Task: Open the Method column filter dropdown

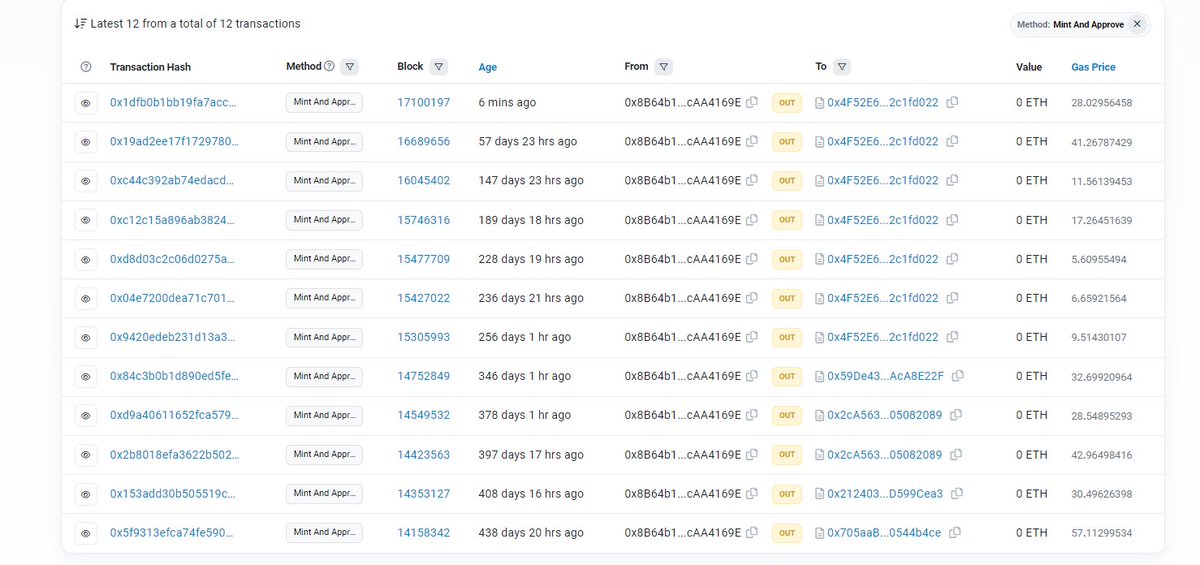Action: pyautogui.click(x=349, y=67)
